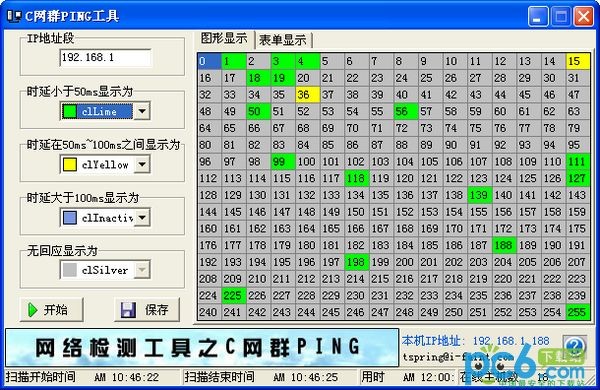Click the IP地址段 input field
The height and width of the screenshot is (390, 600).
pos(106,58)
